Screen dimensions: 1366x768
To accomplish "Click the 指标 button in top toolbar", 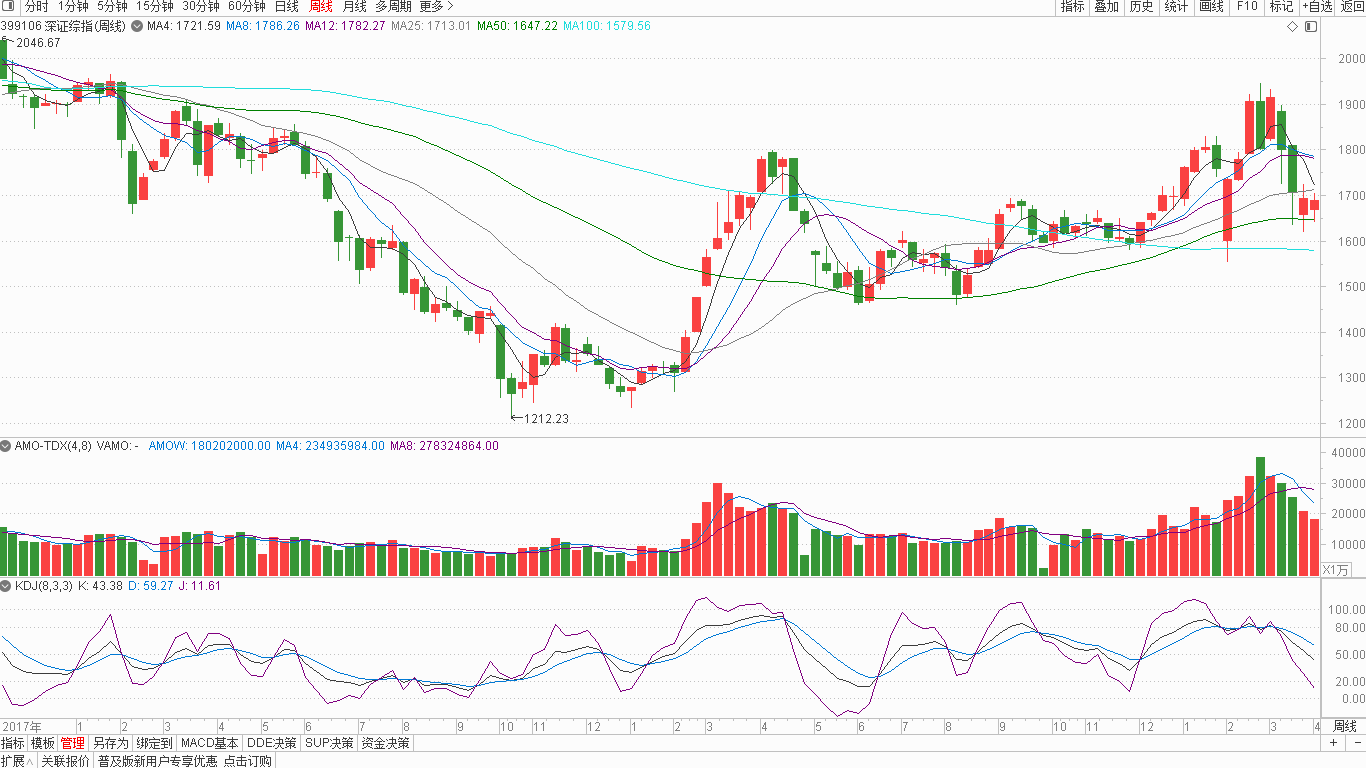I will coord(1072,7).
